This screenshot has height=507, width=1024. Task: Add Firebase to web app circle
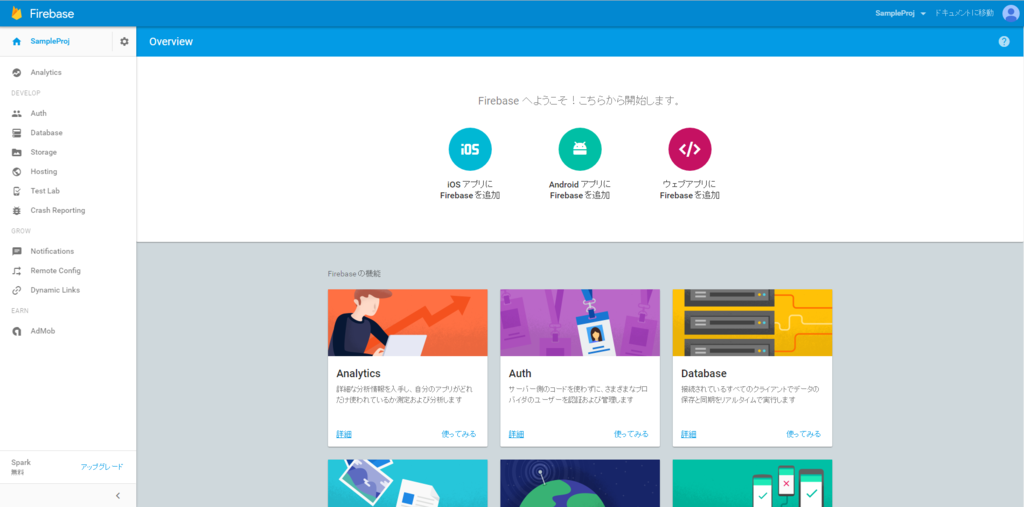coord(690,149)
